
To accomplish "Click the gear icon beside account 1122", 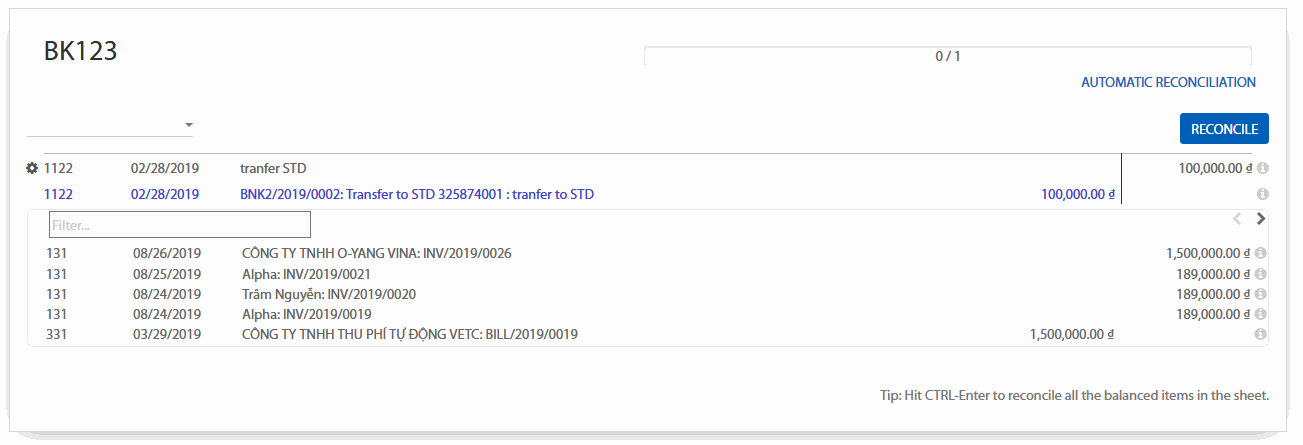I will 31,169.
